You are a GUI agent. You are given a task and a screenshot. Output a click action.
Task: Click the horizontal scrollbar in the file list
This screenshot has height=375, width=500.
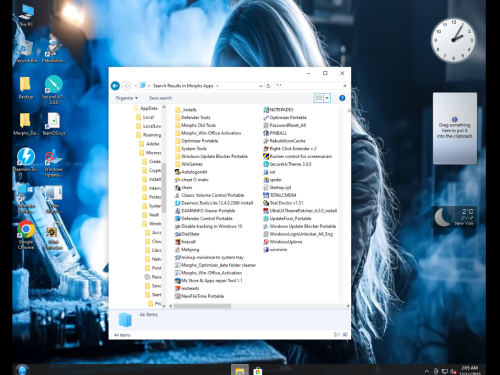(202, 306)
